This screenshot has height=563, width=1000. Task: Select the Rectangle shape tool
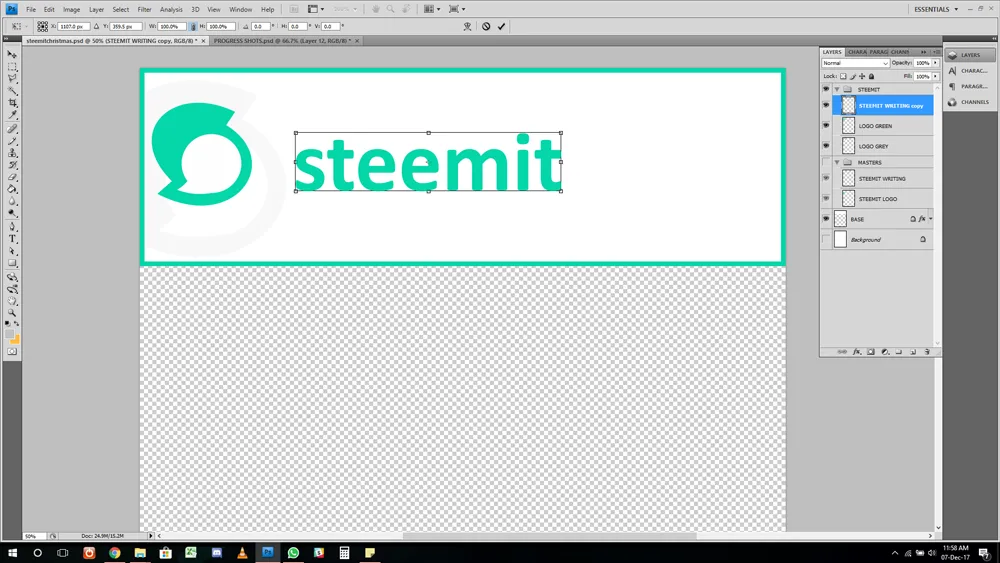[x=12, y=263]
